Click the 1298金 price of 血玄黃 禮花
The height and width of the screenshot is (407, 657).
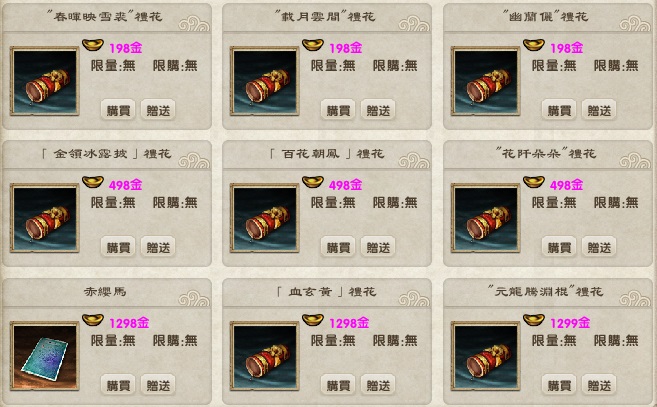(349, 323)
